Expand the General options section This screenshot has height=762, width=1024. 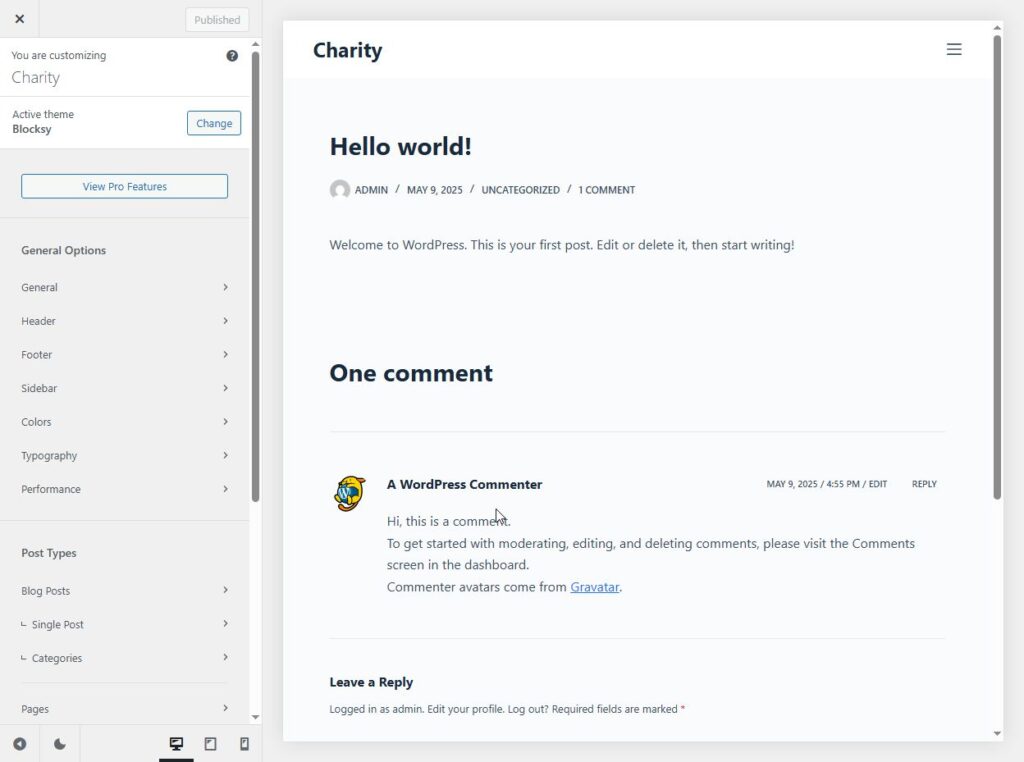tap(125, 287)
